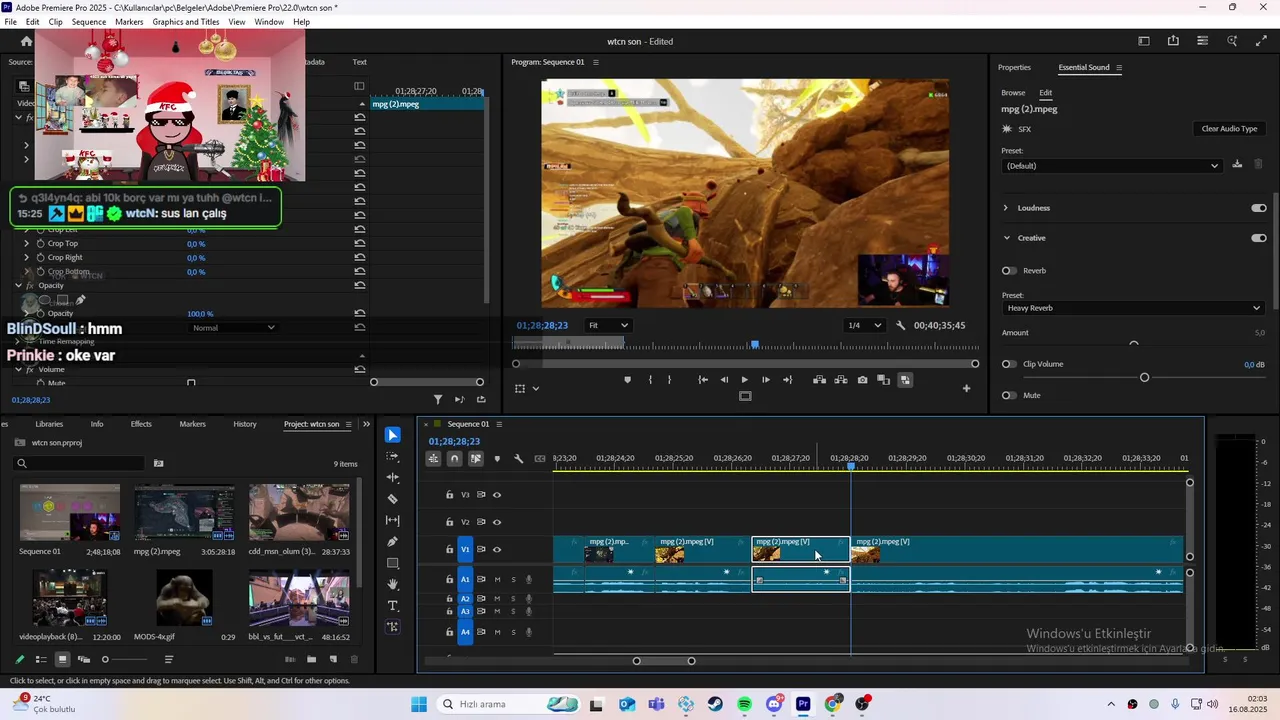Open the Graphics and Titles menu
Screen dimensions: 1280x720
tap(186, 22)
